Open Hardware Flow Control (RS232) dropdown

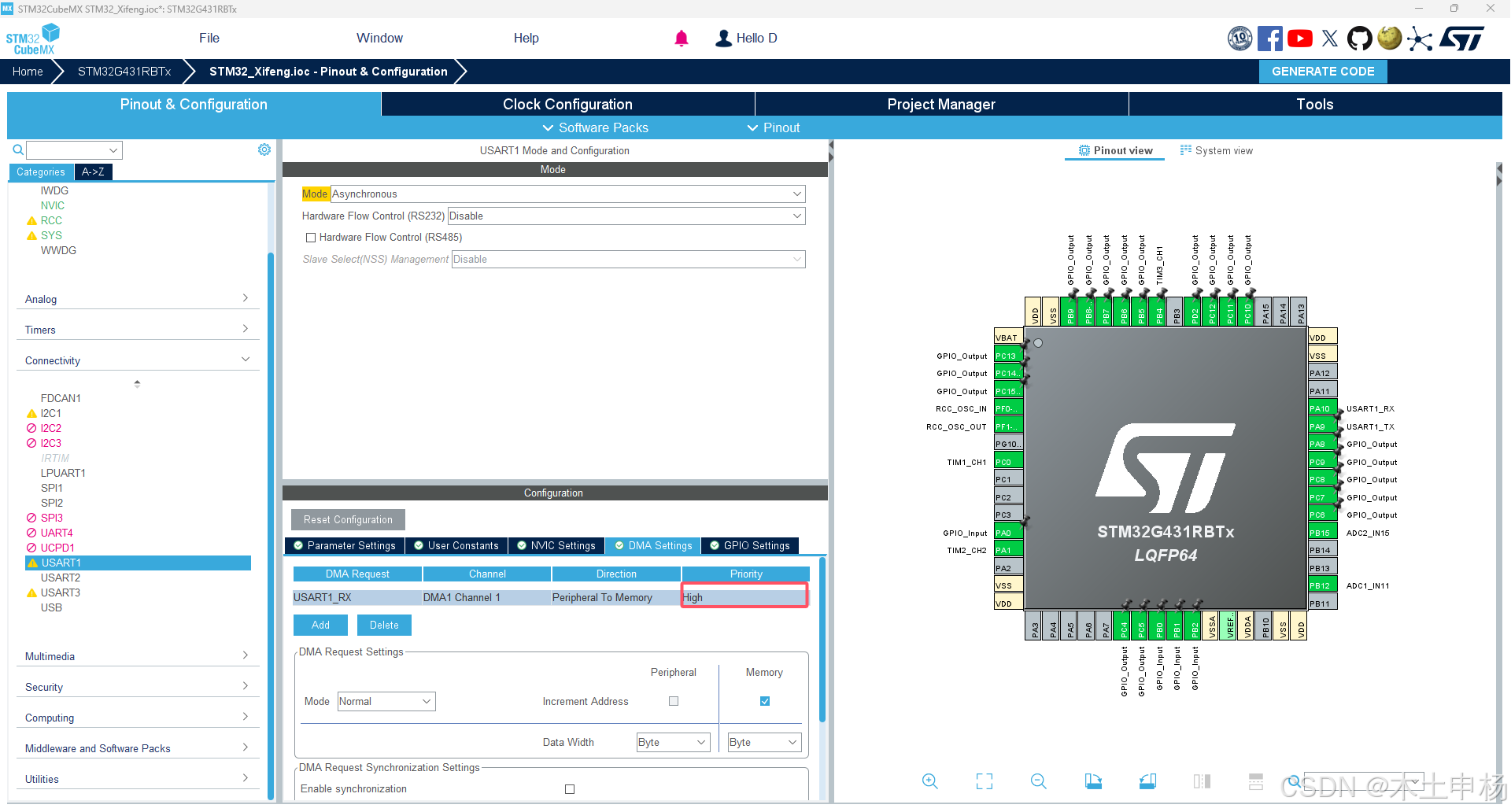tap(626, 216)
